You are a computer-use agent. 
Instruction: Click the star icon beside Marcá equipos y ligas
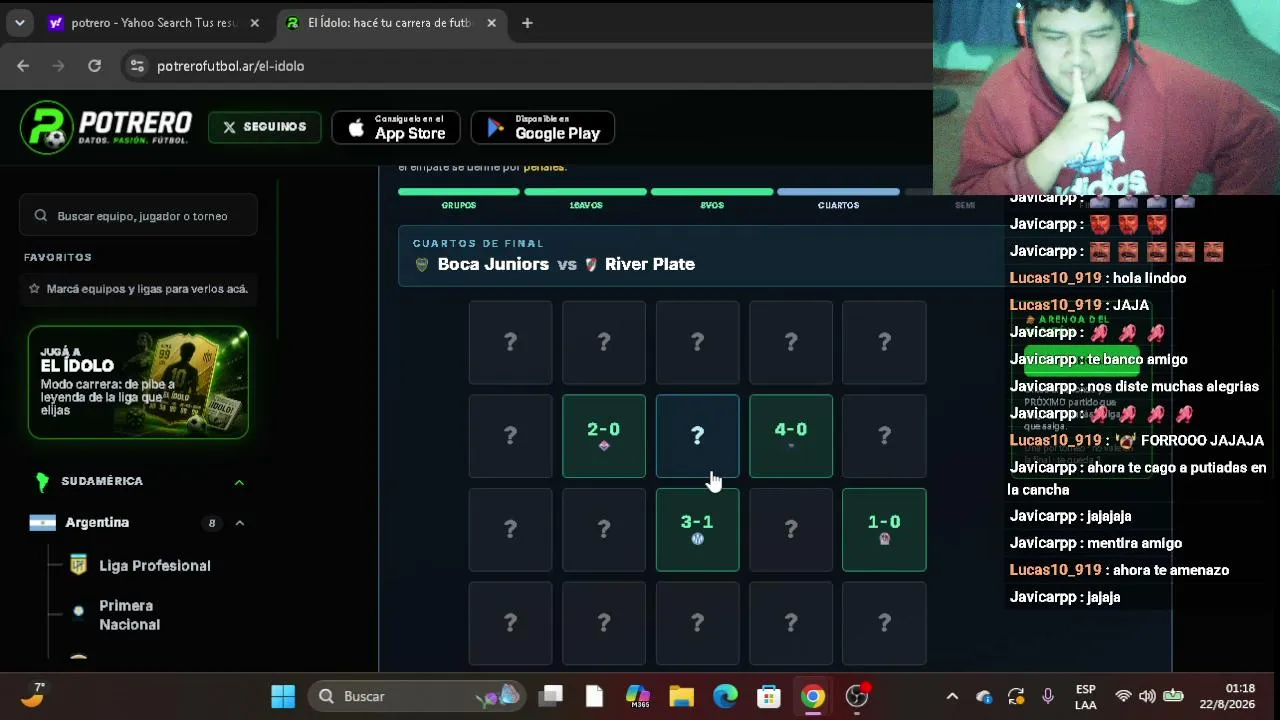[35, 289]
